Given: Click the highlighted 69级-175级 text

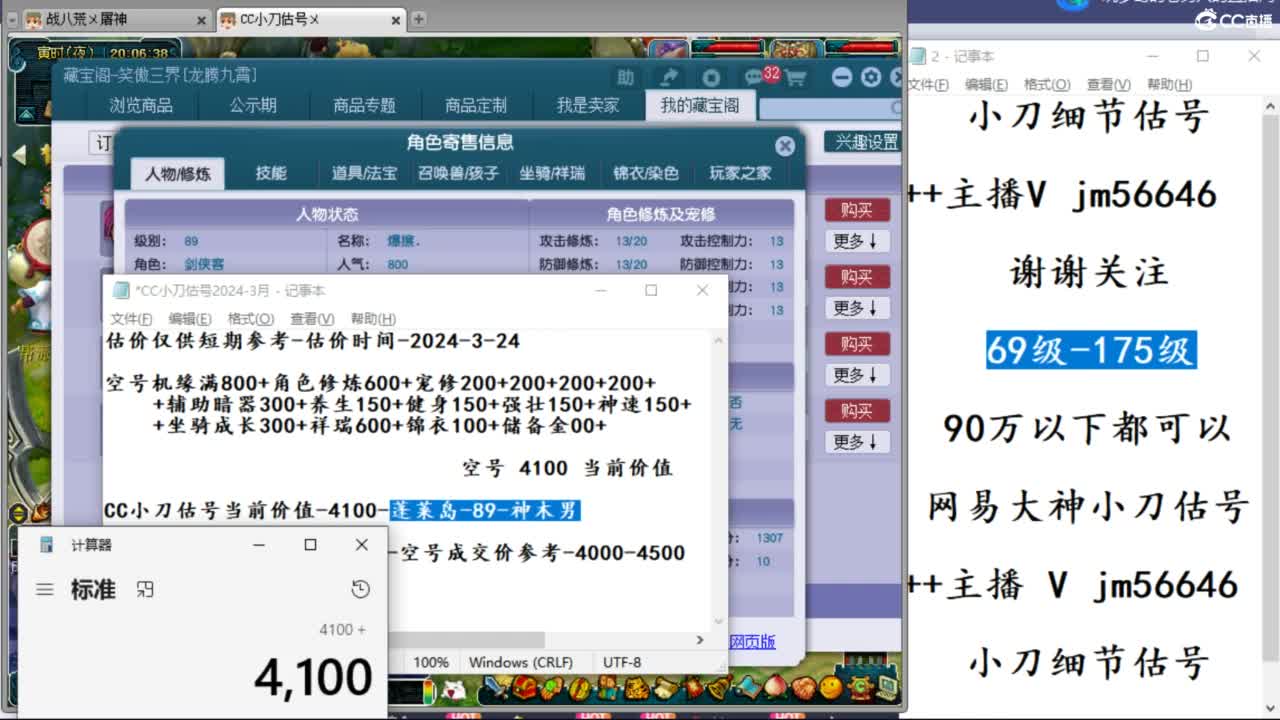Looking at the screenshot, I should pos(1091,350).
